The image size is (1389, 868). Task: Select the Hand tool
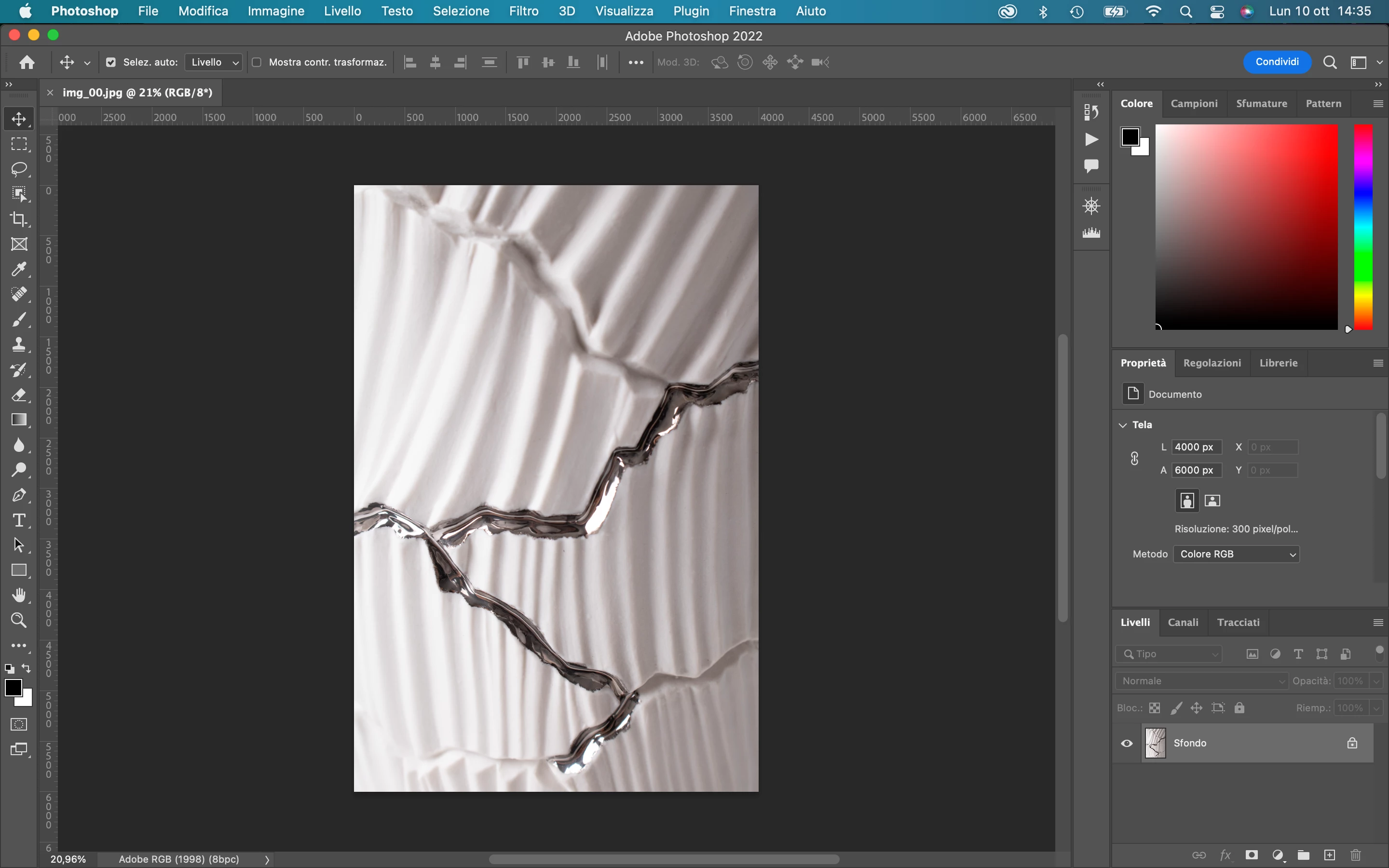point(19,596)
